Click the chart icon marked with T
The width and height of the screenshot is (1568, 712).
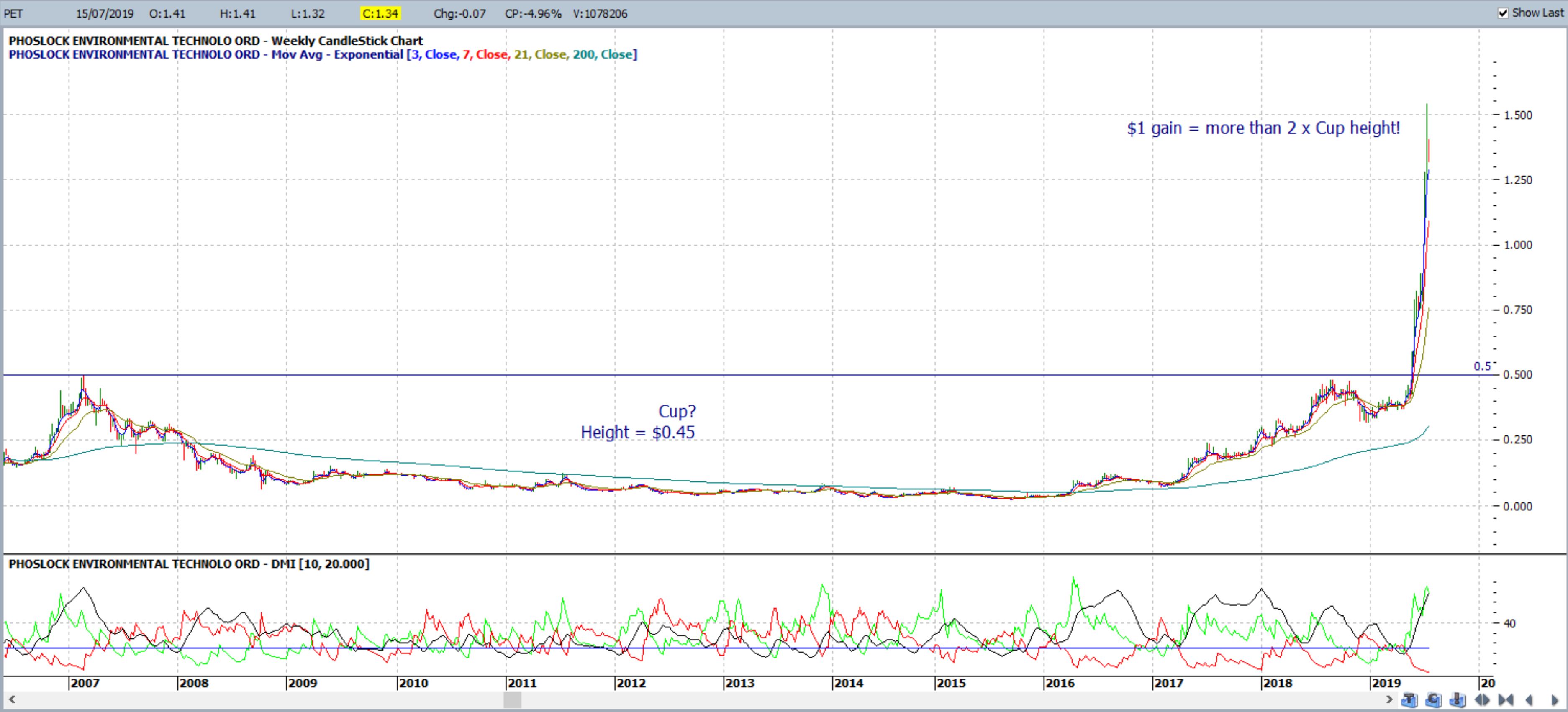tap(1410, 700)
